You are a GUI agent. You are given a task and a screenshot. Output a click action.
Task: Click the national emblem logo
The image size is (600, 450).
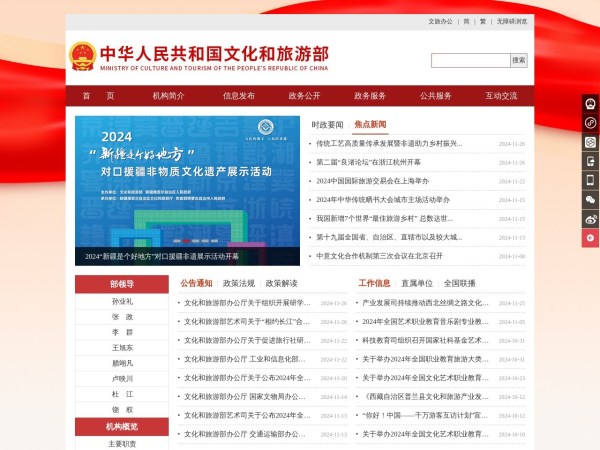[82, 55]
